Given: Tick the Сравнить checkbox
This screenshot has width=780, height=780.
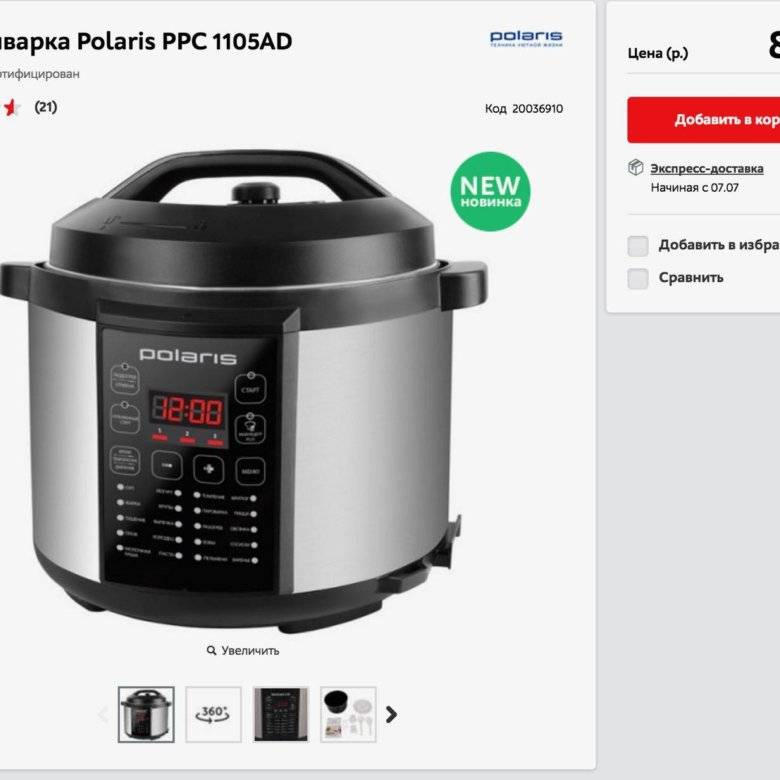Looking at the screenshot, I should (638, 279).
